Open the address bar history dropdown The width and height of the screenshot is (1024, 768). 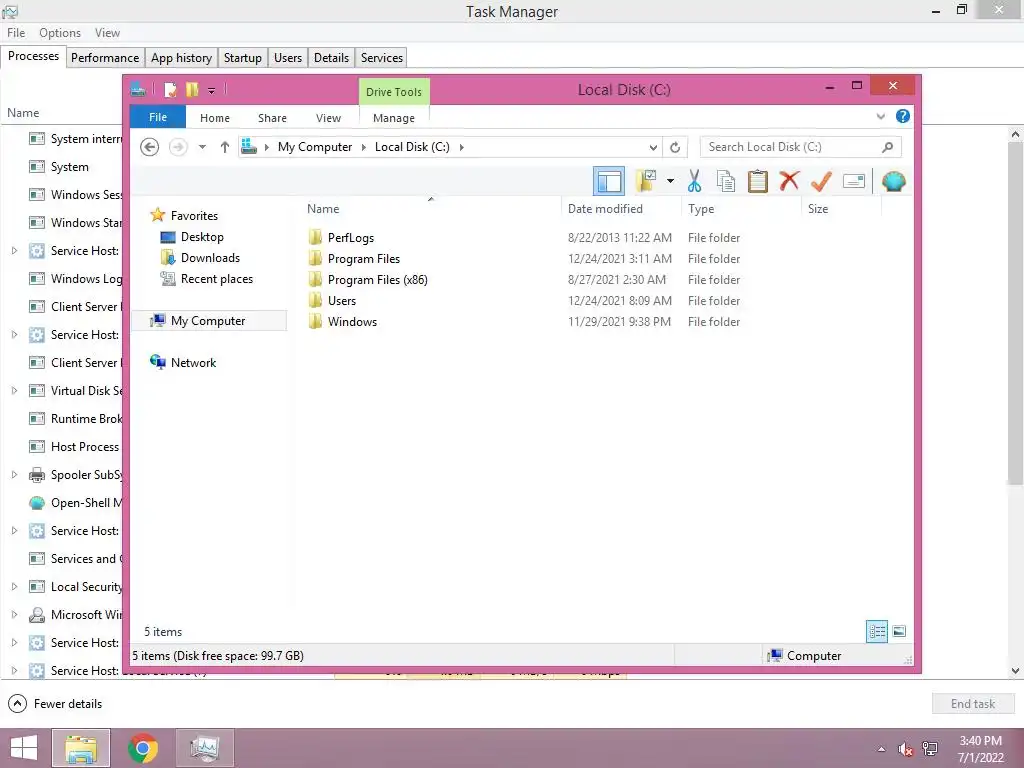(652, 148)
